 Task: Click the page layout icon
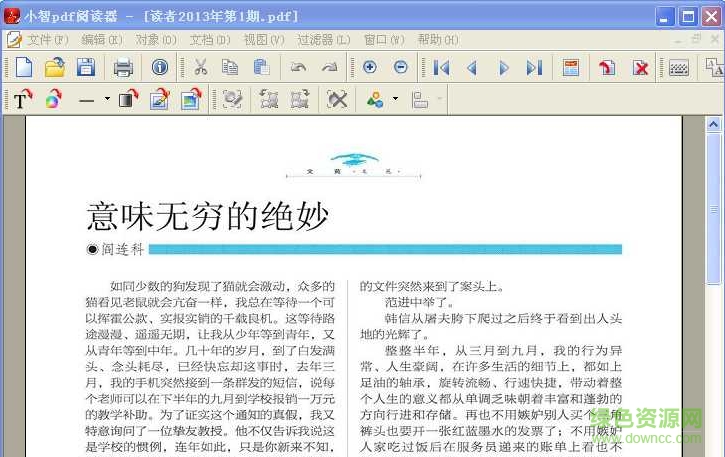click(571, 68)
